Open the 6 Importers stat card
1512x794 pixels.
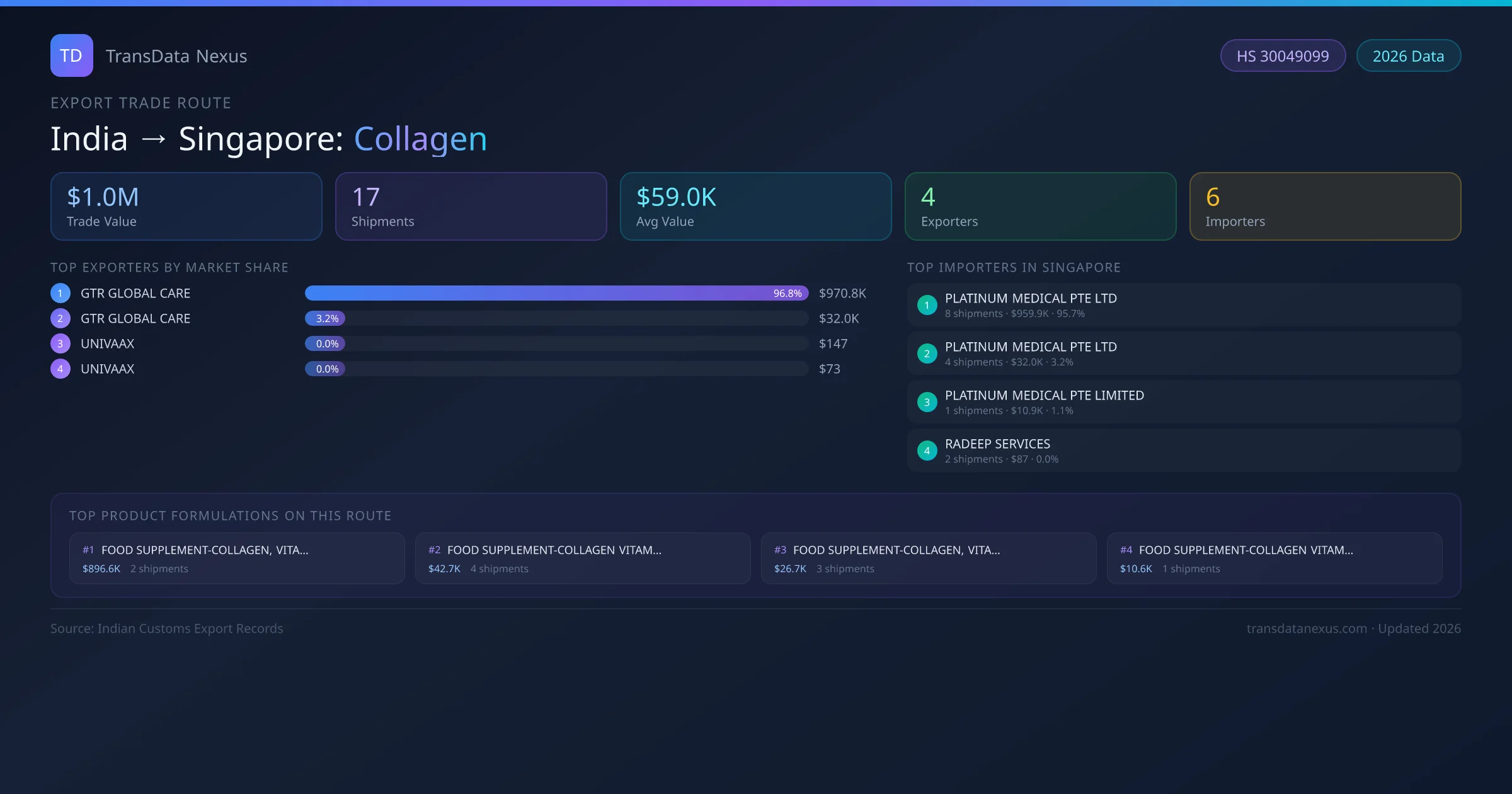(1325, 206)
